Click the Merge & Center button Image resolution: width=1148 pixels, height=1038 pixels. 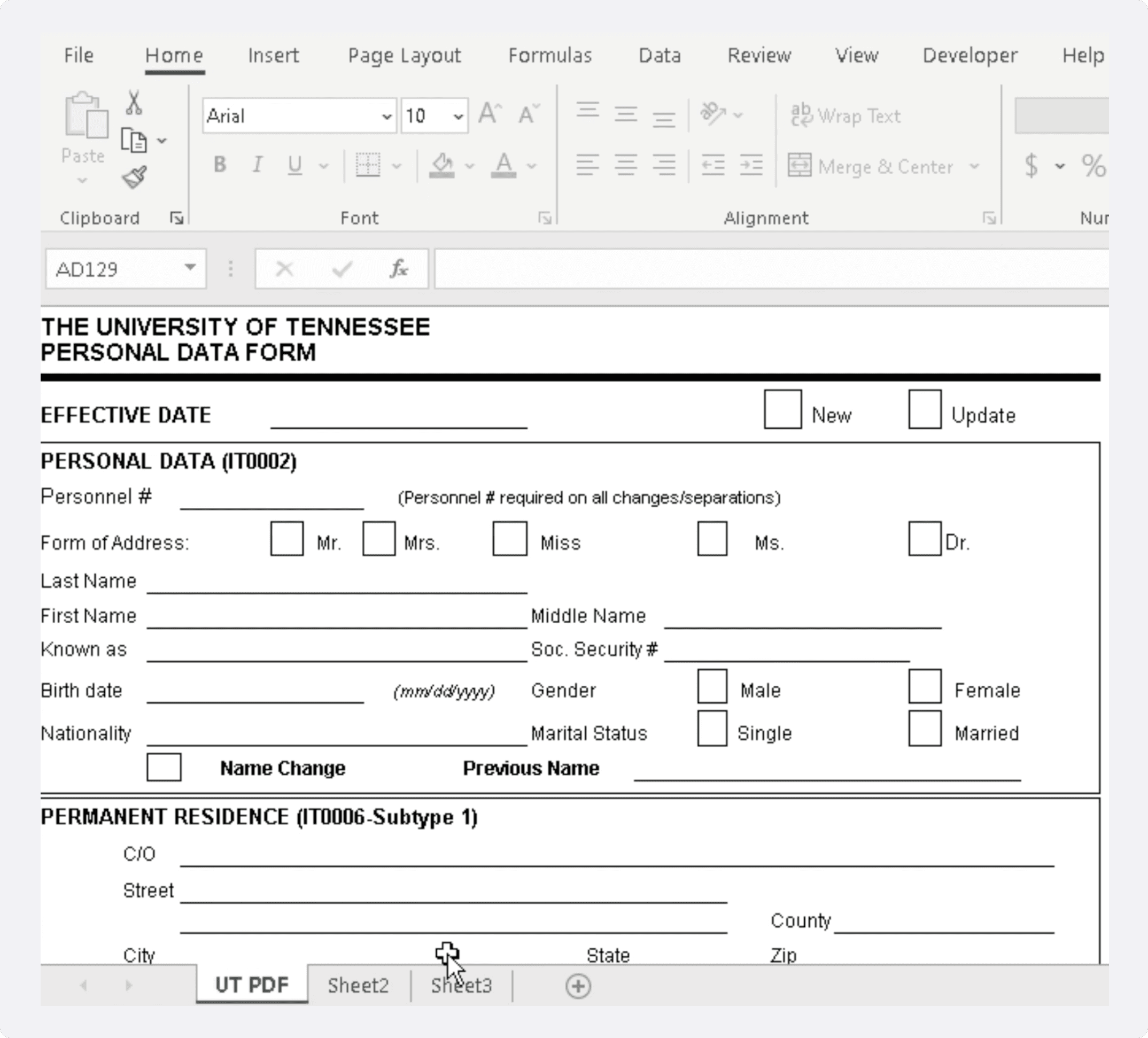point(871,166)
